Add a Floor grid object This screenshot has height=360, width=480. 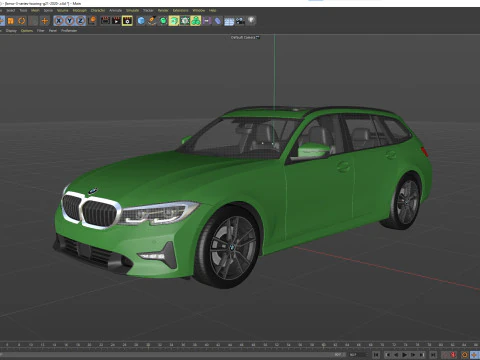click(x=229, y=21)
